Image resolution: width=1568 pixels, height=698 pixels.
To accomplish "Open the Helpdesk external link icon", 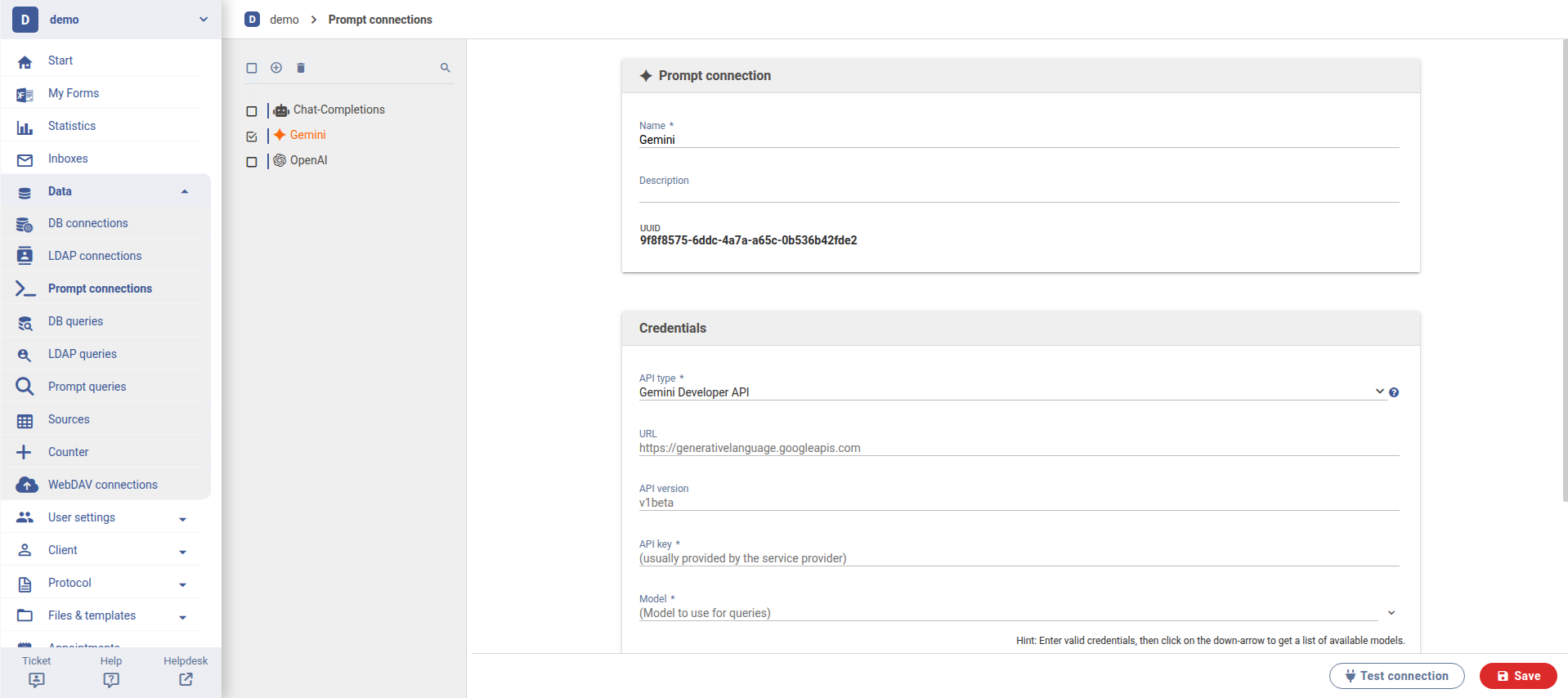I will coord(186,679).
